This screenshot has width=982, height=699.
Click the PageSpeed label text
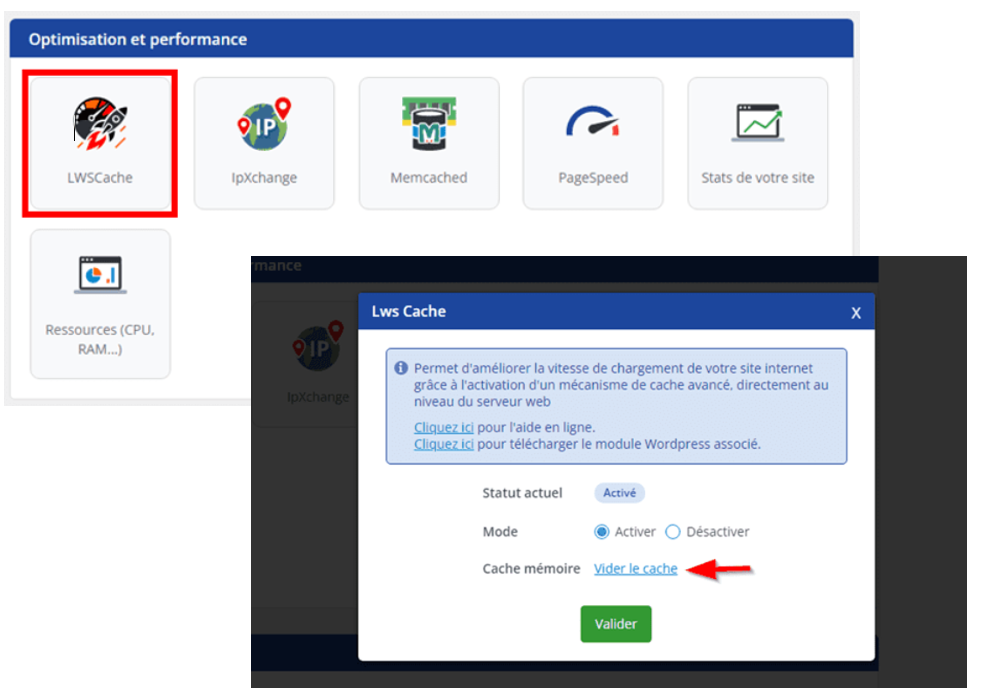click(593, 178)
